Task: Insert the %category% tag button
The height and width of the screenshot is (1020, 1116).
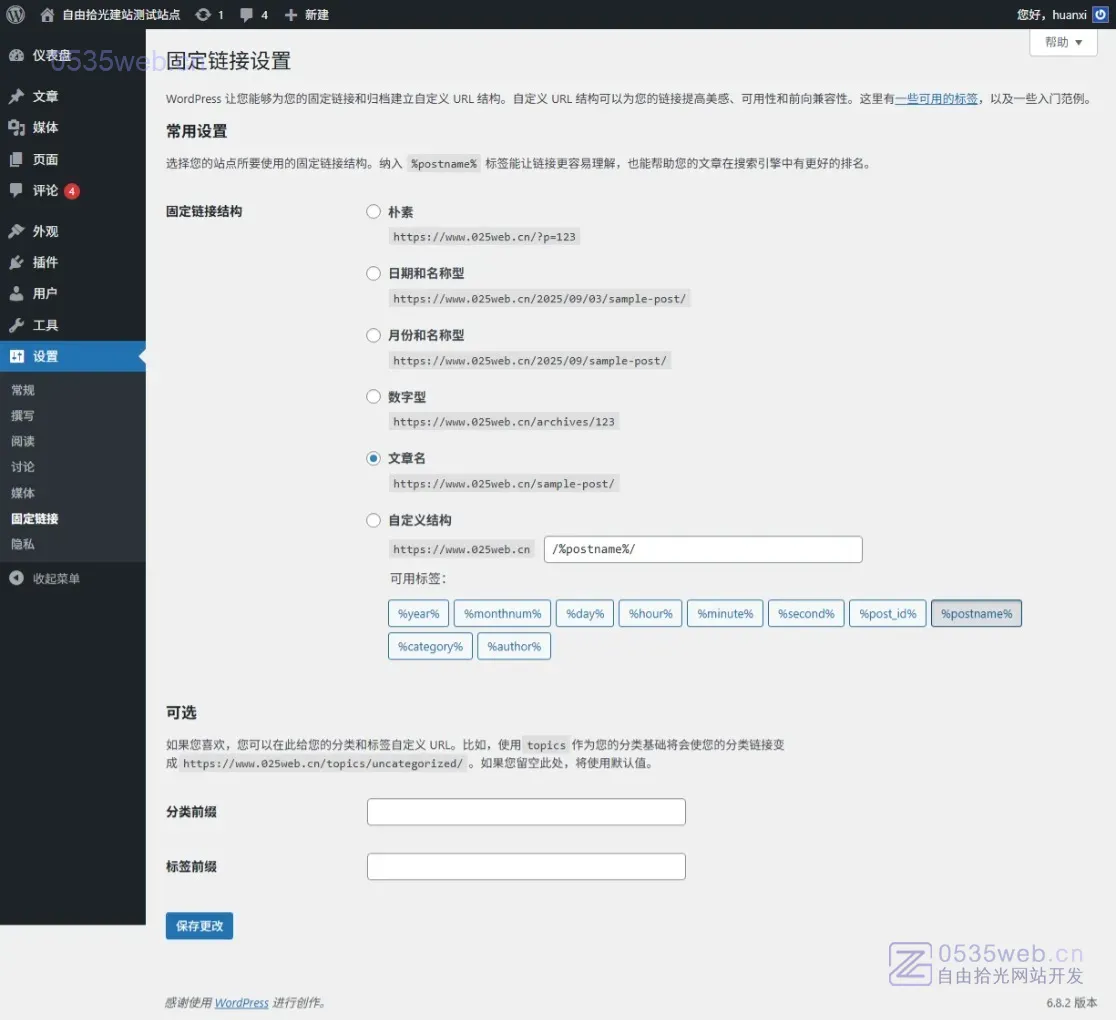Action: pyautogui.click(x=430, y=646)
